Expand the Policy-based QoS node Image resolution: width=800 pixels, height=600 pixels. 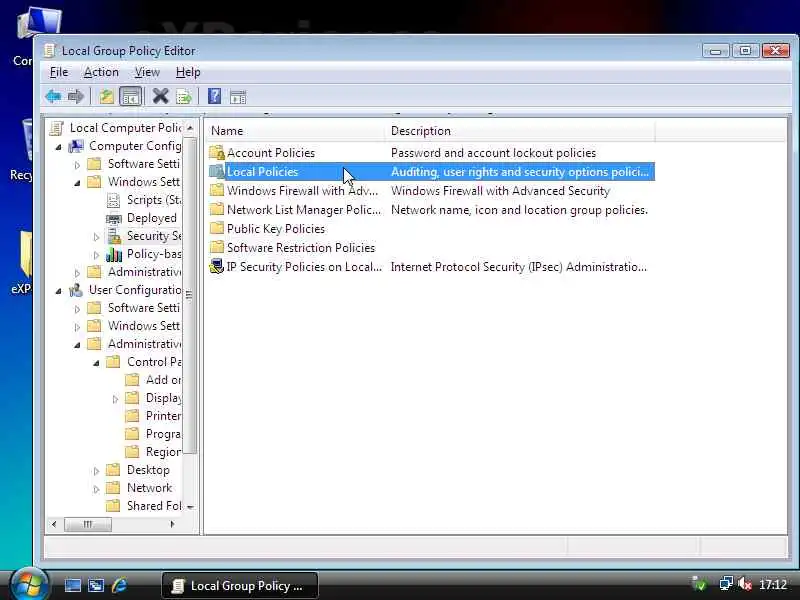pyautogui.click(x=96, y=255)
